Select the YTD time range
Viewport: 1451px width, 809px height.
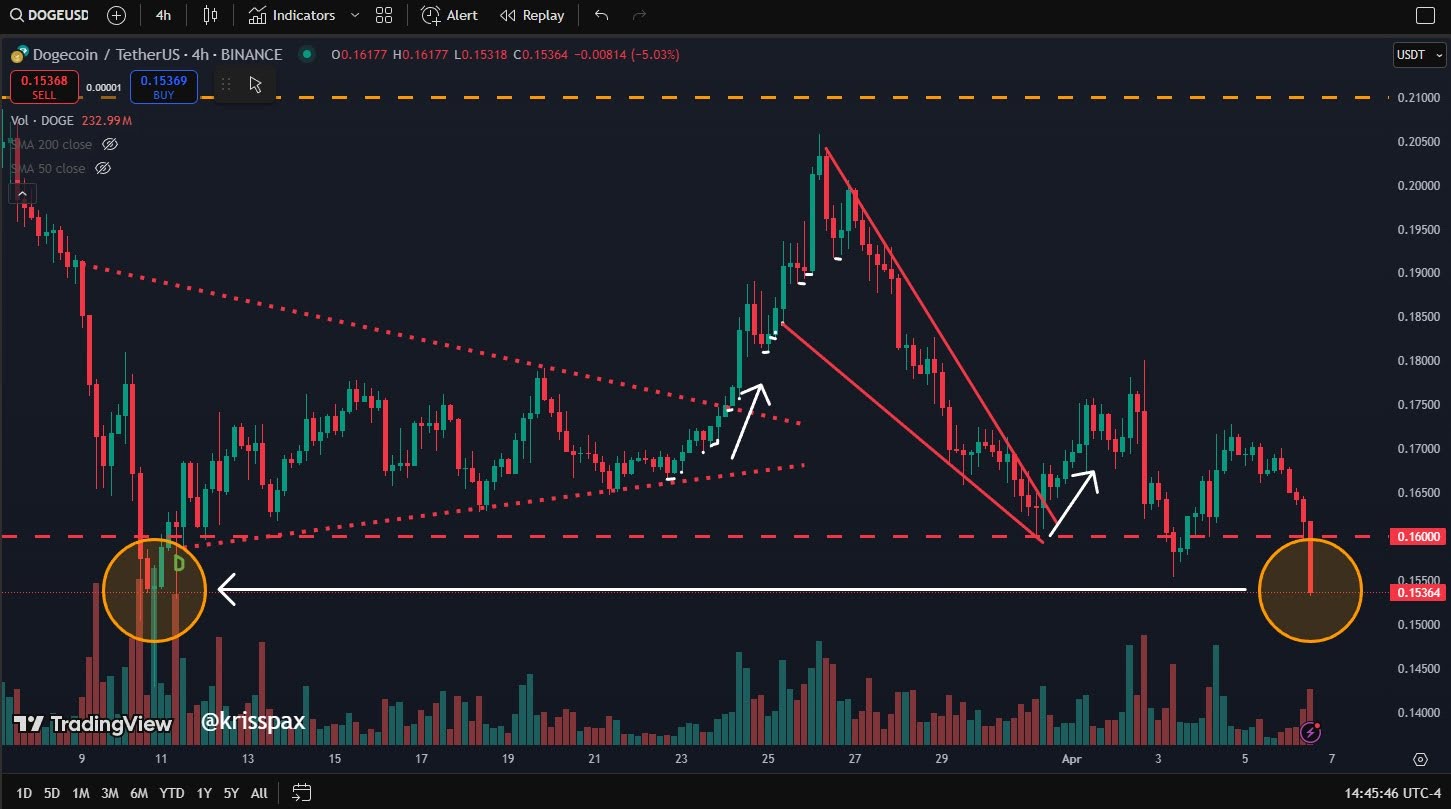171,793
